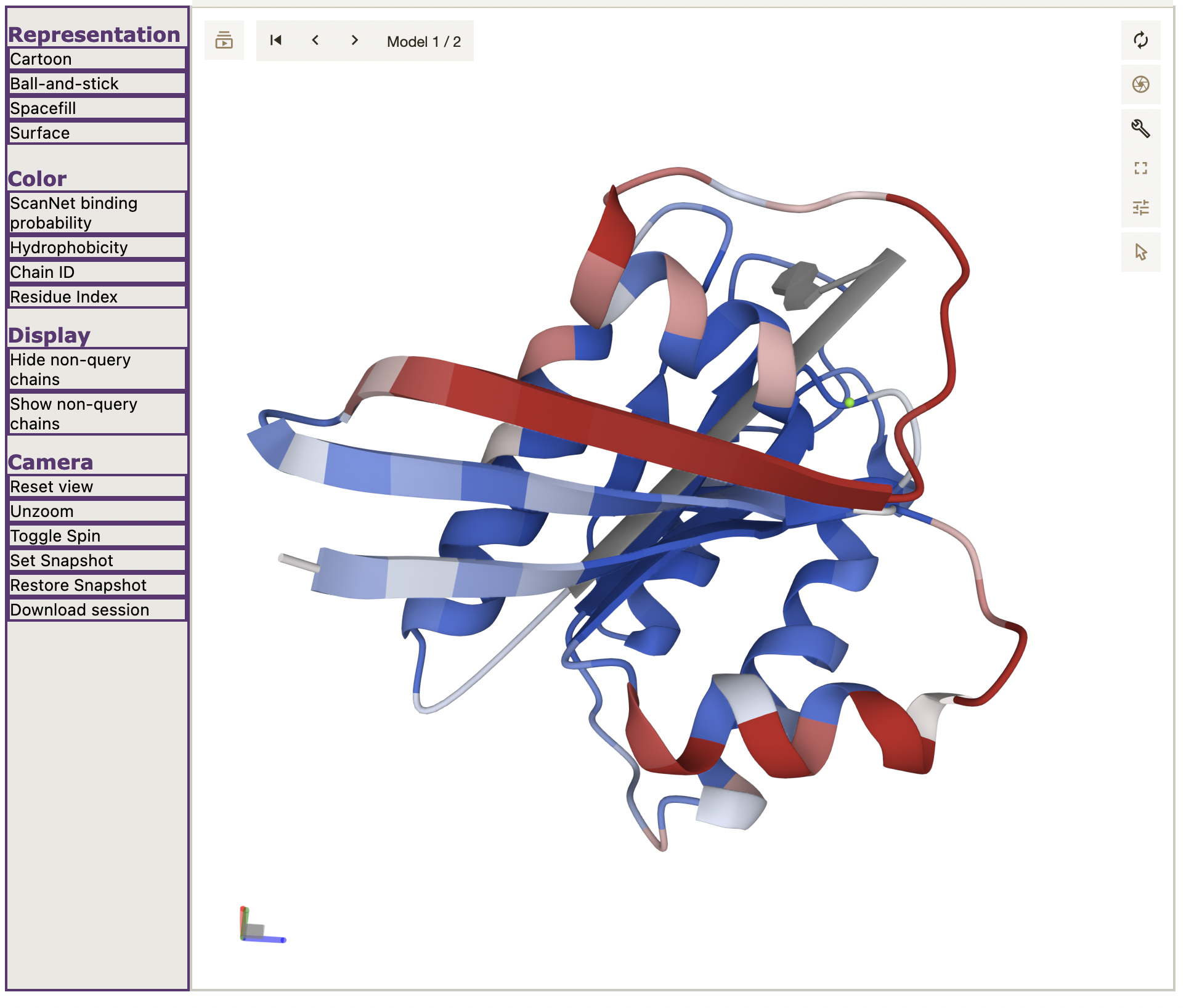Open the controls panel wrench icon
Screen dimensions: 1194x1008
(x=1140, y=128)
